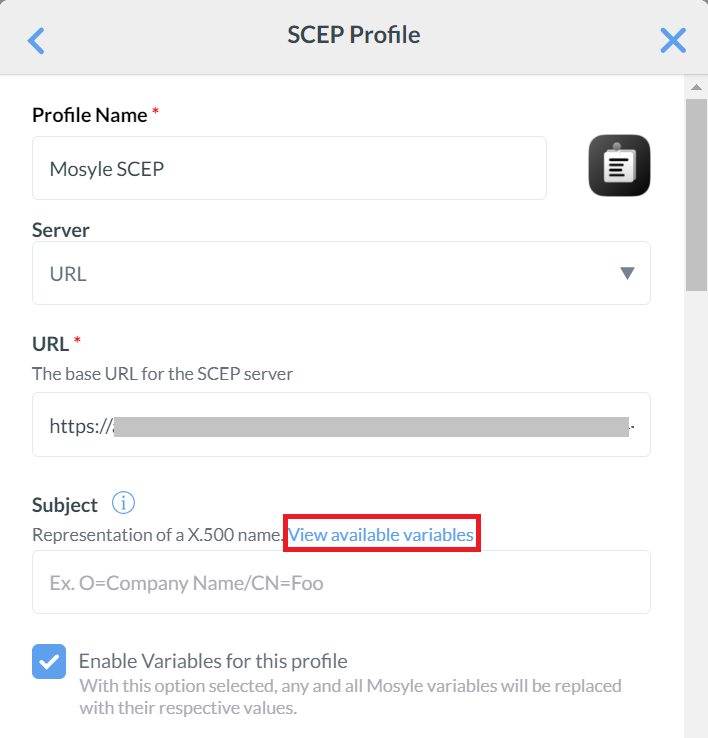Click the Server field label
This screenshot has width=708, height=738.
tap(61, 230)
